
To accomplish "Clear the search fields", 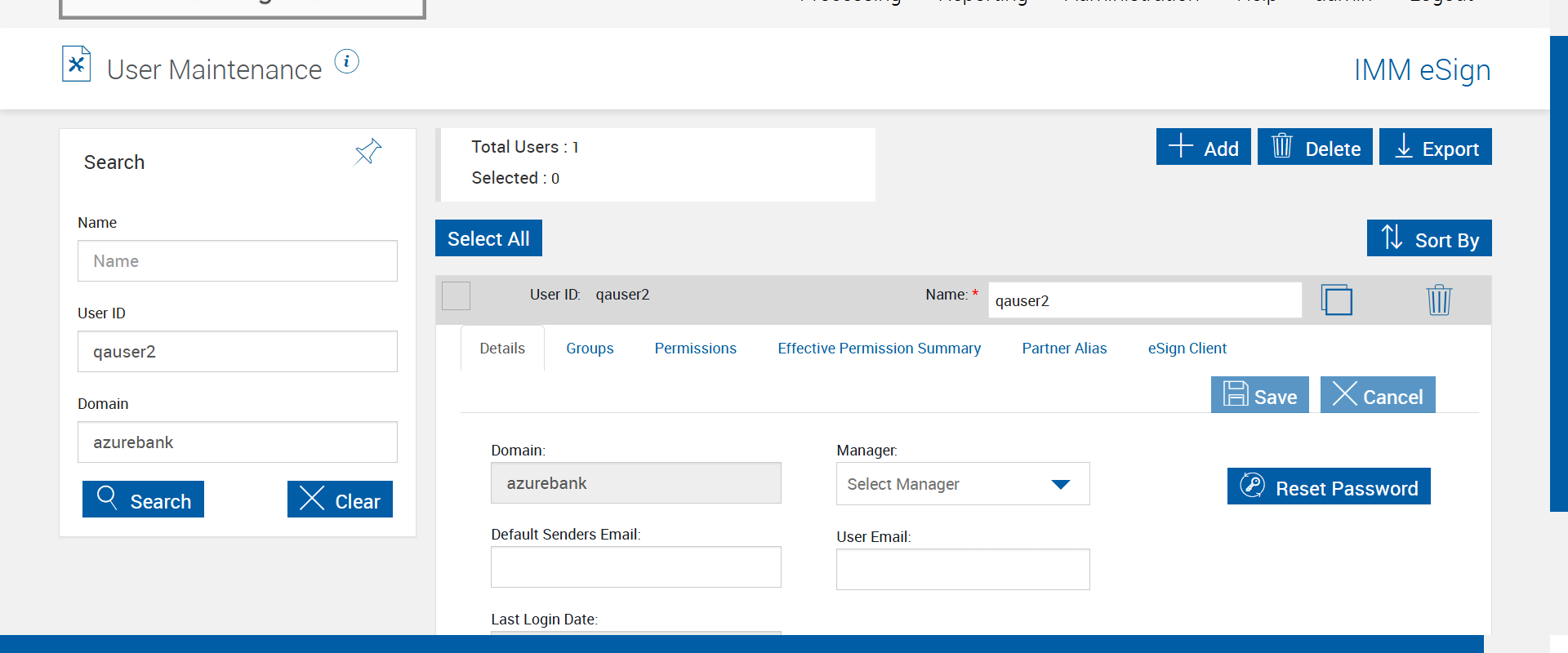I will (x=340, y=500).
